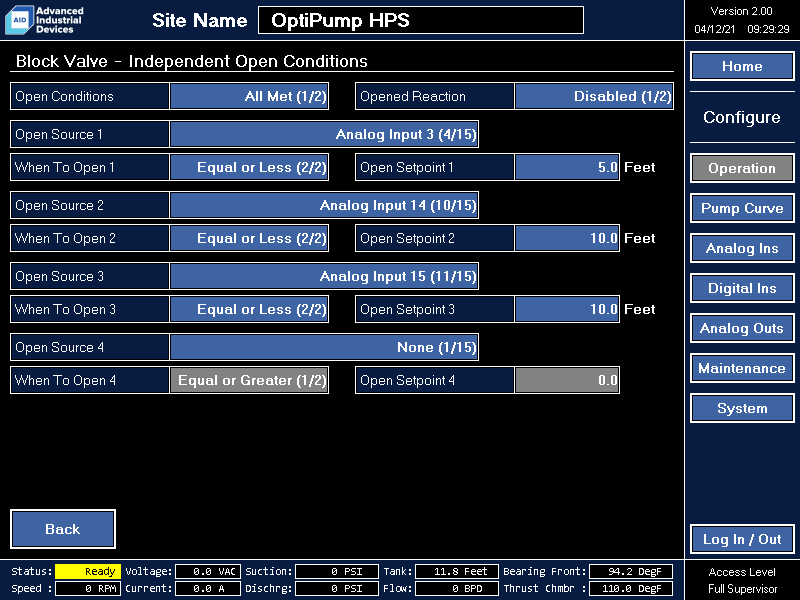Click the Voltage 0.0 VAC readout
Screen dimensions: 800x600
click(208, 571)
